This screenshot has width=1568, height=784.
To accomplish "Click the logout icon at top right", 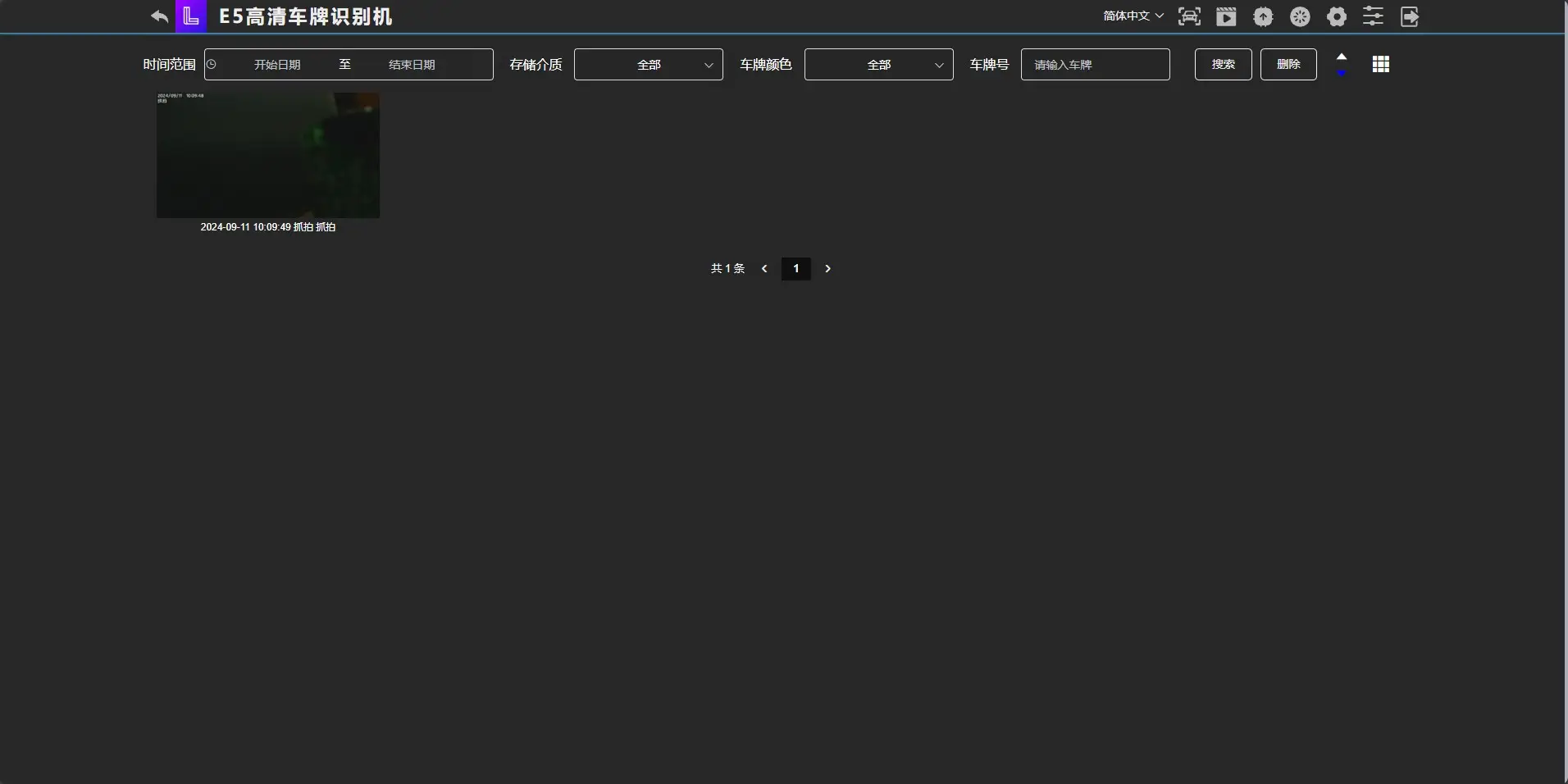I will tap(1410, 16).
